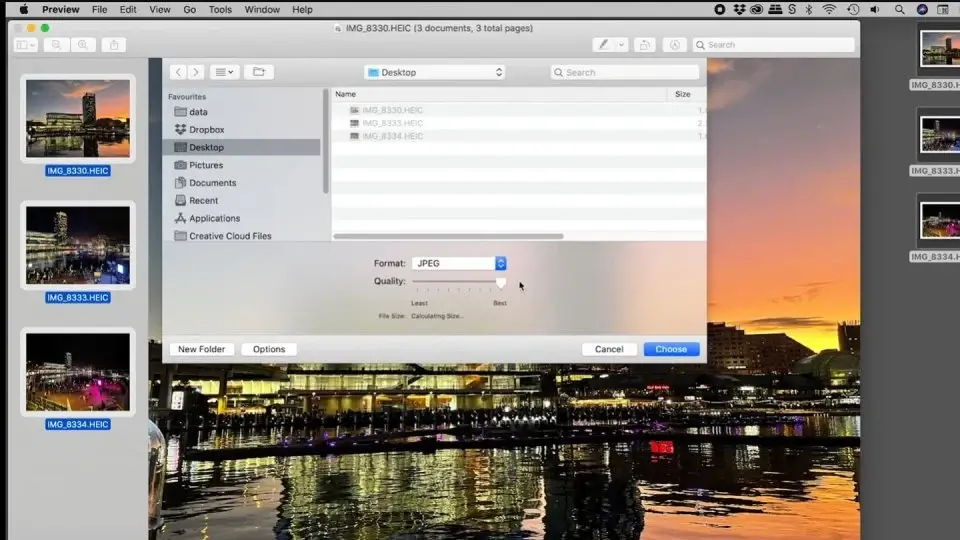
Task: Click the Zoom Out magnifier icon
Action: [x=56, y=45]
